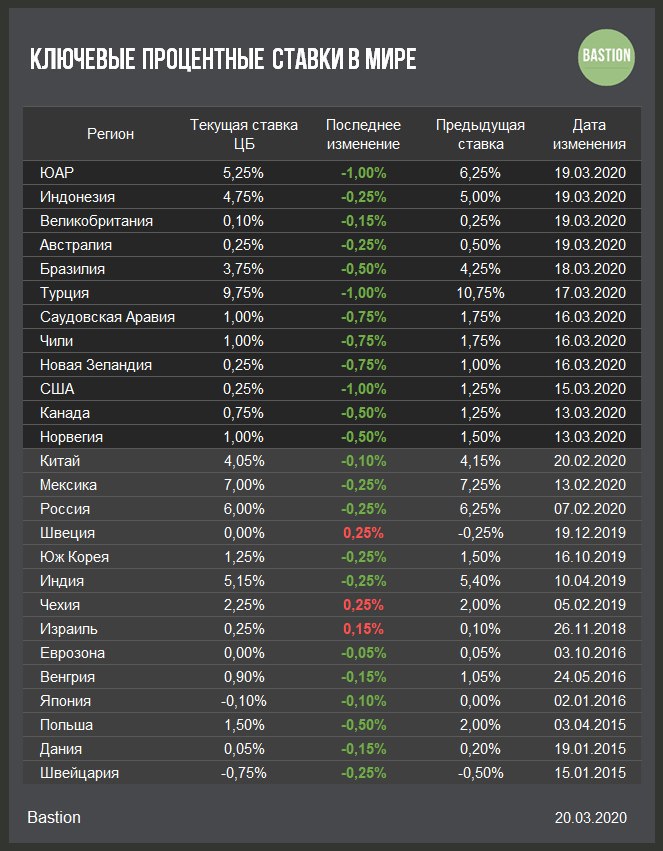Click the 'Великобритания' region name
The image size is (663, 851).
point(96,221)
